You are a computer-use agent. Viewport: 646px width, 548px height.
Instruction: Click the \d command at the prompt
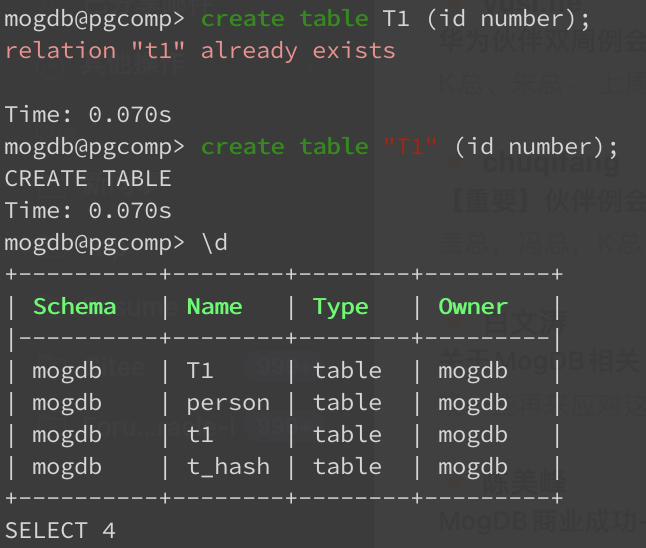pos(214,243)
